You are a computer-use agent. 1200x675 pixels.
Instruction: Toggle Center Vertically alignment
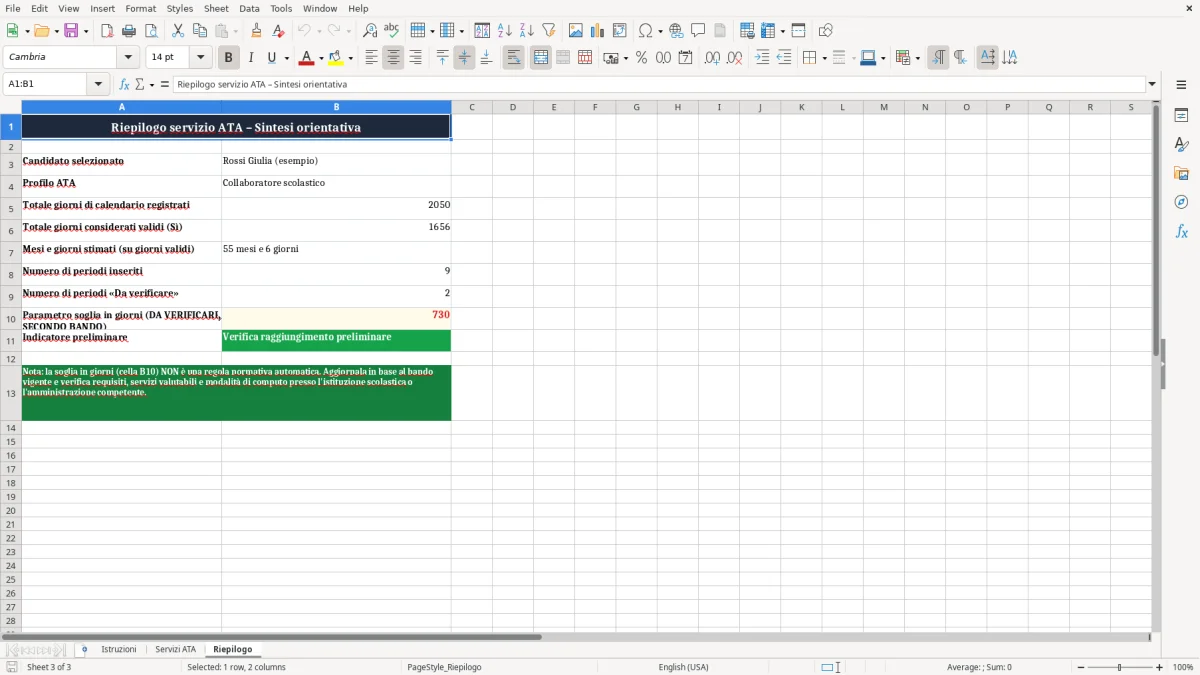point(464,58)
